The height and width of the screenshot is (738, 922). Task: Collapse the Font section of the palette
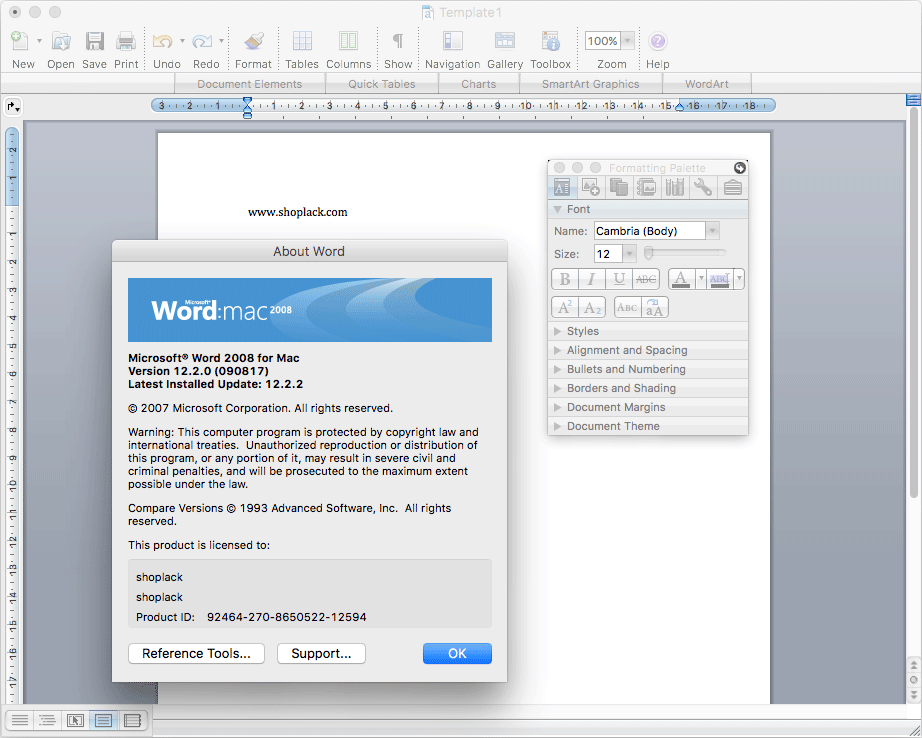point(557,209)
